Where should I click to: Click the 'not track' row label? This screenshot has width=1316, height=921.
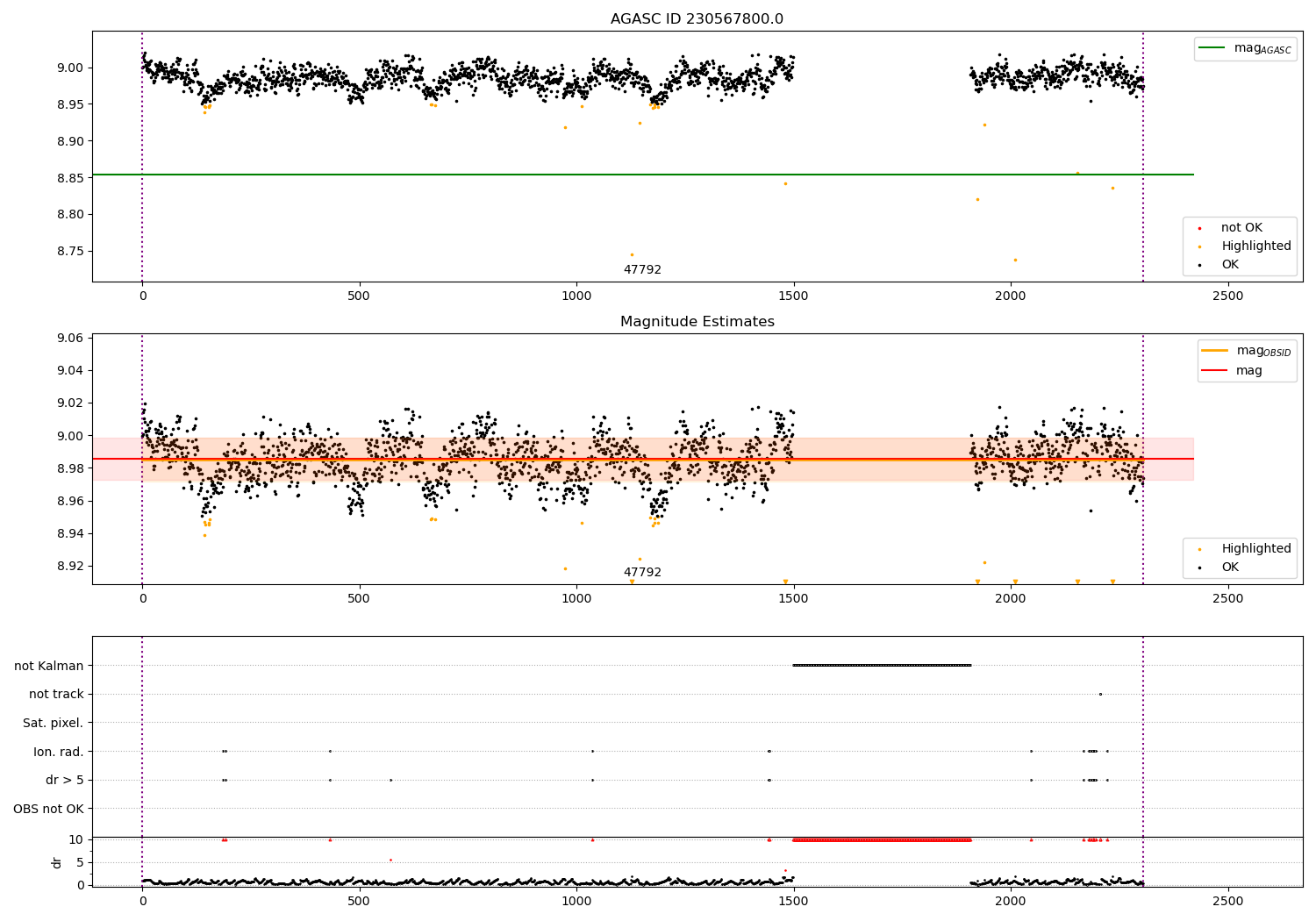(x=56, y=694)
